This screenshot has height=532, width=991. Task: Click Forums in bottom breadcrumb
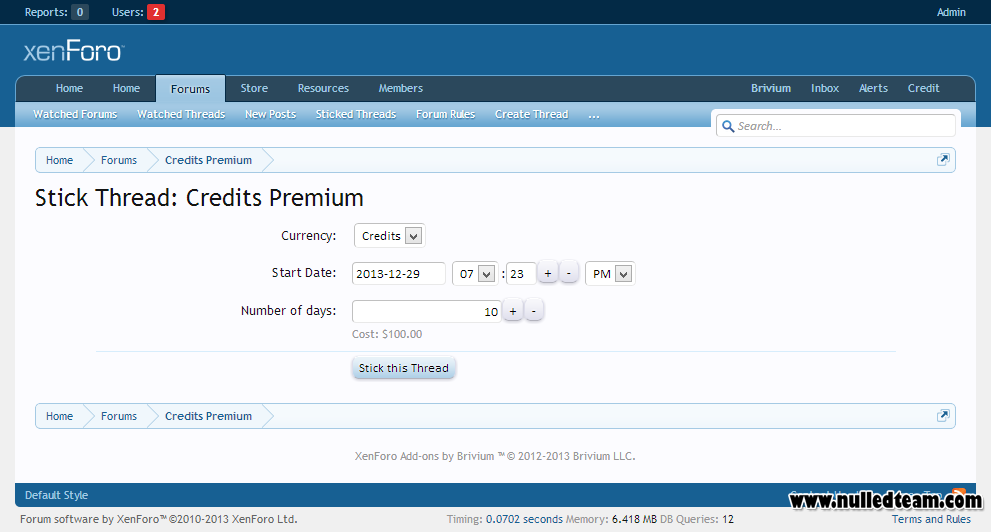point(119,416)
